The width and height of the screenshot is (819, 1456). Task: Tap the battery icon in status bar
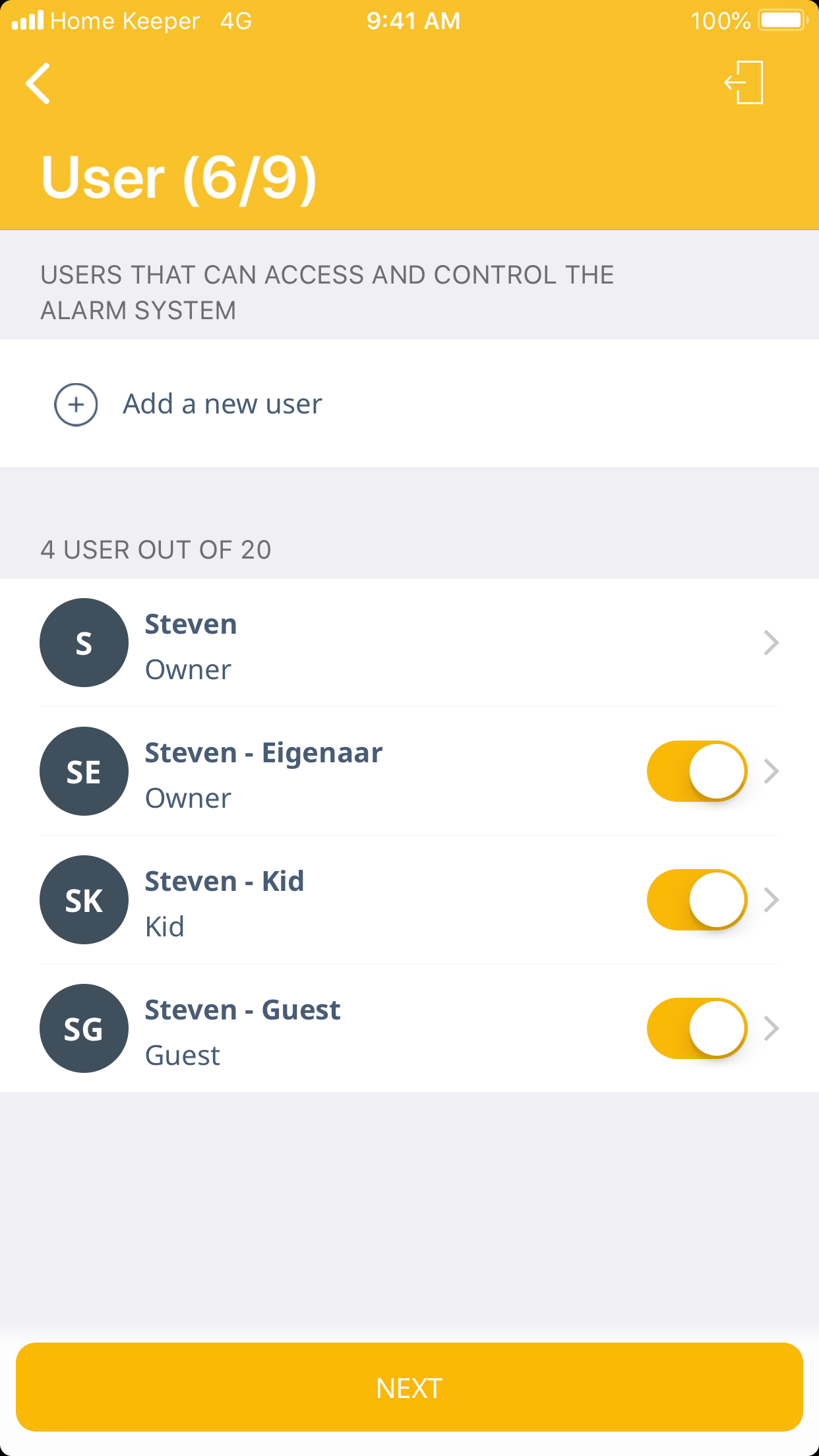click(783, 20)
